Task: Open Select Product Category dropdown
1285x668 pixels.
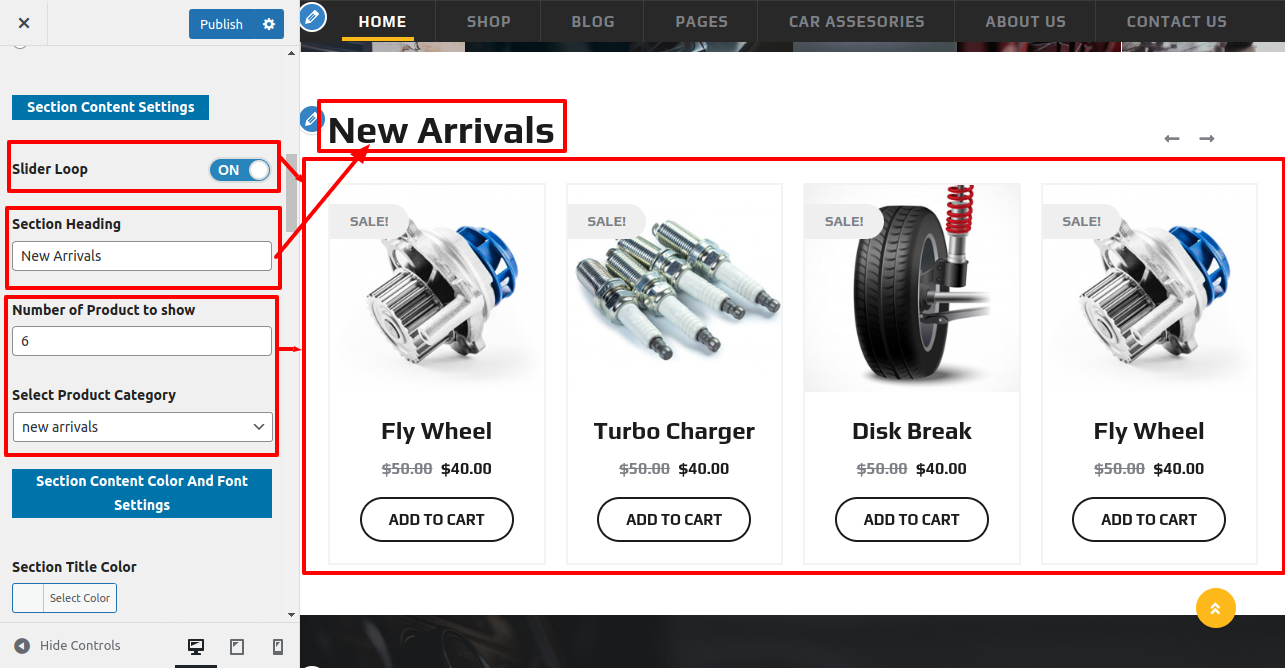Action: [142, 427]
